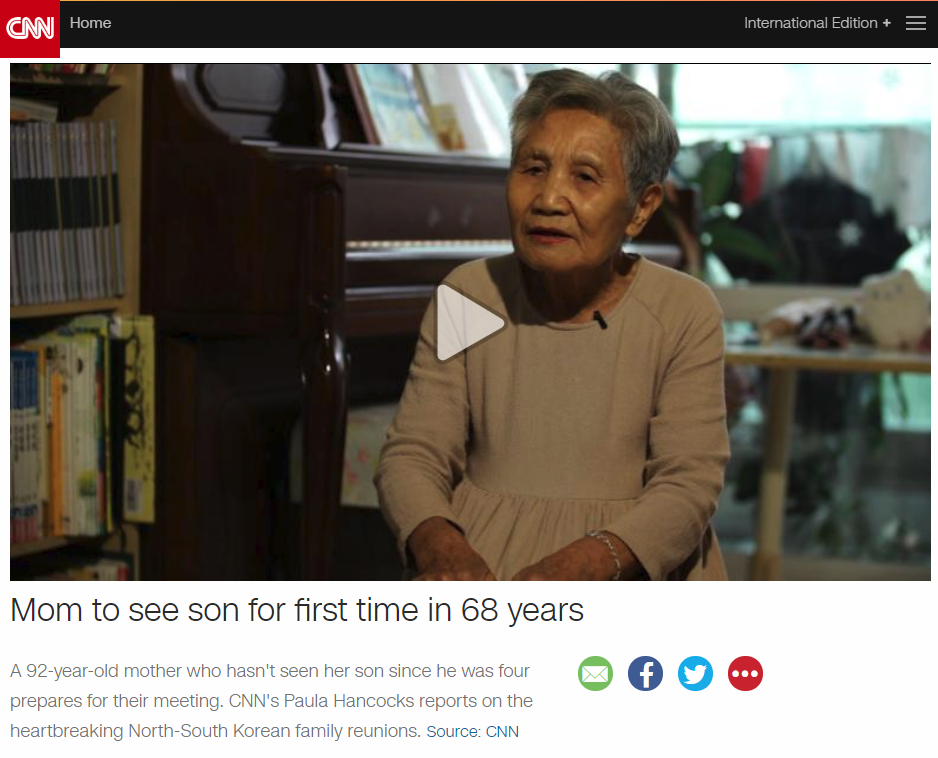Open the International Edition selector

click(817, 23)
